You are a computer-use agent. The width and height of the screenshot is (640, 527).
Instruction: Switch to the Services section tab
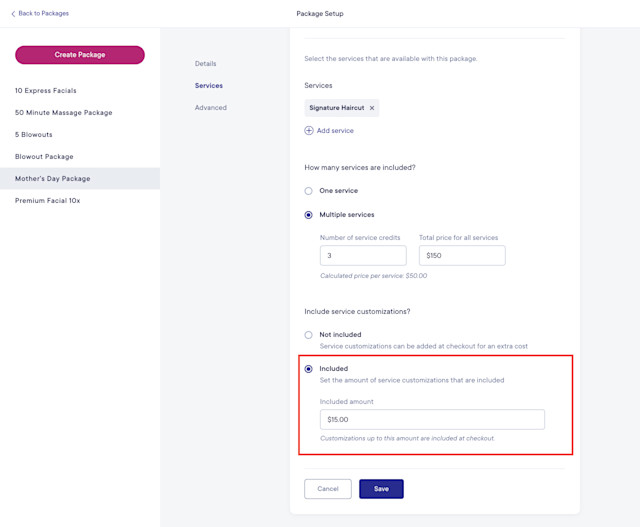[209, 86]
